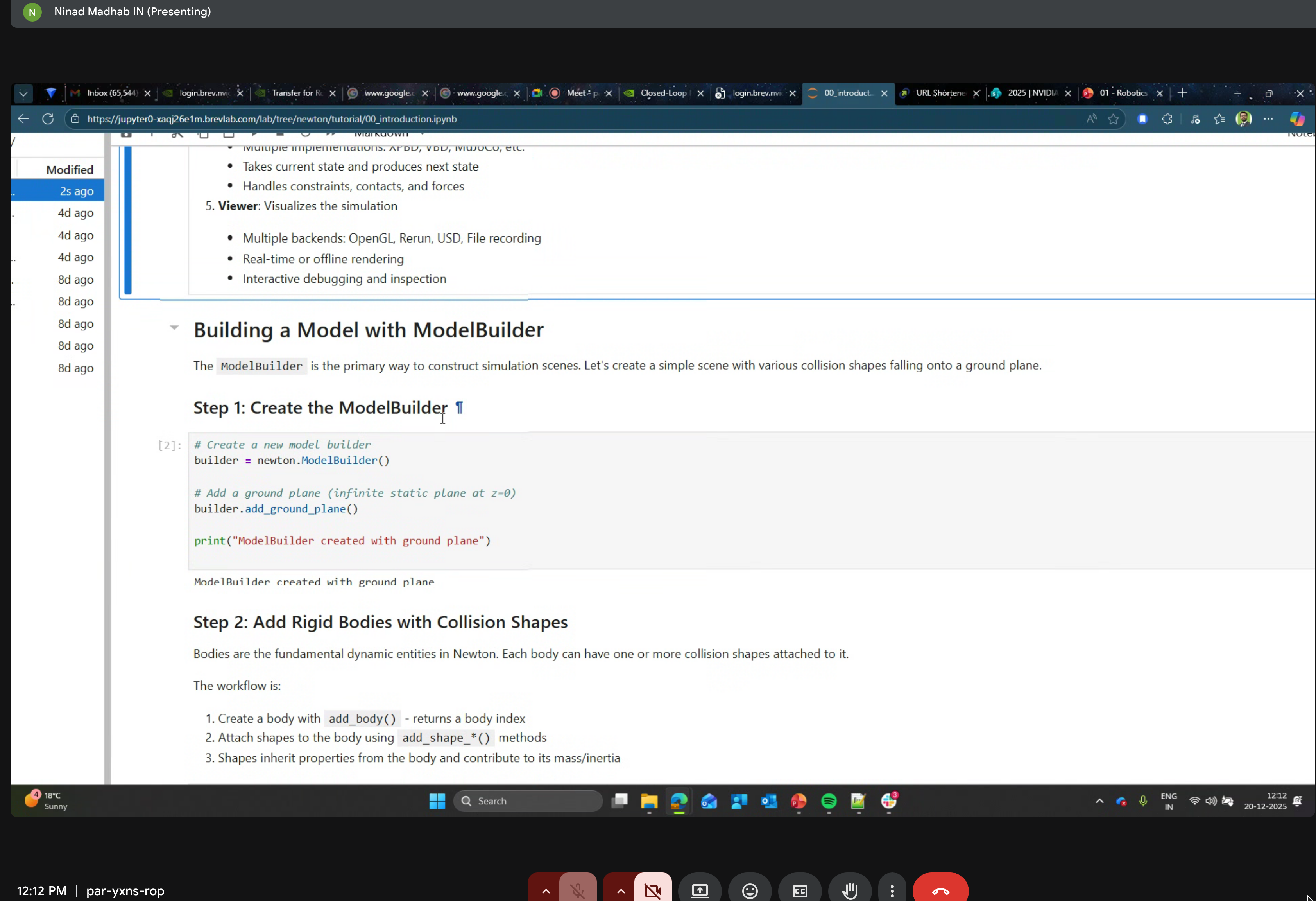Collapse the ModelBuilder section heading

174,328
